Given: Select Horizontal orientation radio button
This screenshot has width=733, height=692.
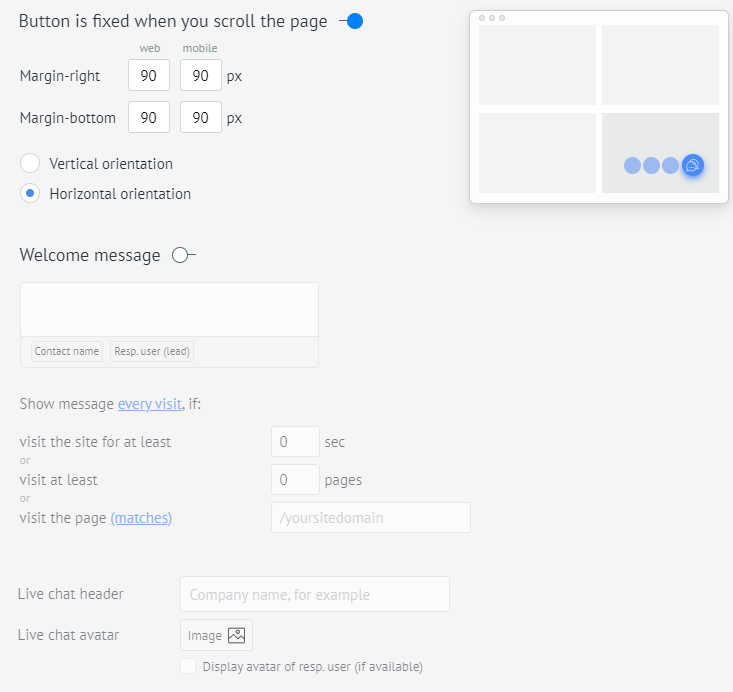Looking at the screenshot, I should click(x=30, y=193).
